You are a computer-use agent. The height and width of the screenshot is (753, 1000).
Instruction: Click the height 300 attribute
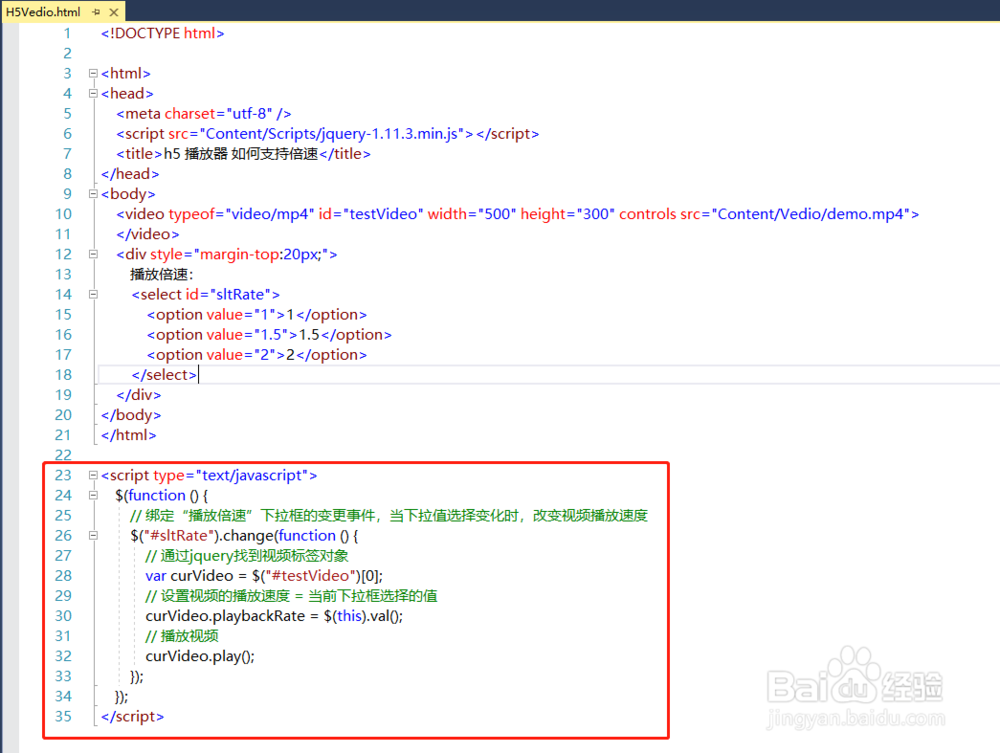568,214
